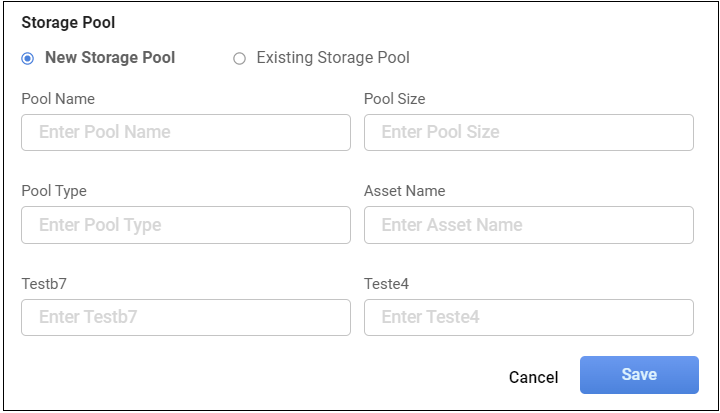Choose the Existing Storage Pool radio button
The image size is (720, 413).
239,58
